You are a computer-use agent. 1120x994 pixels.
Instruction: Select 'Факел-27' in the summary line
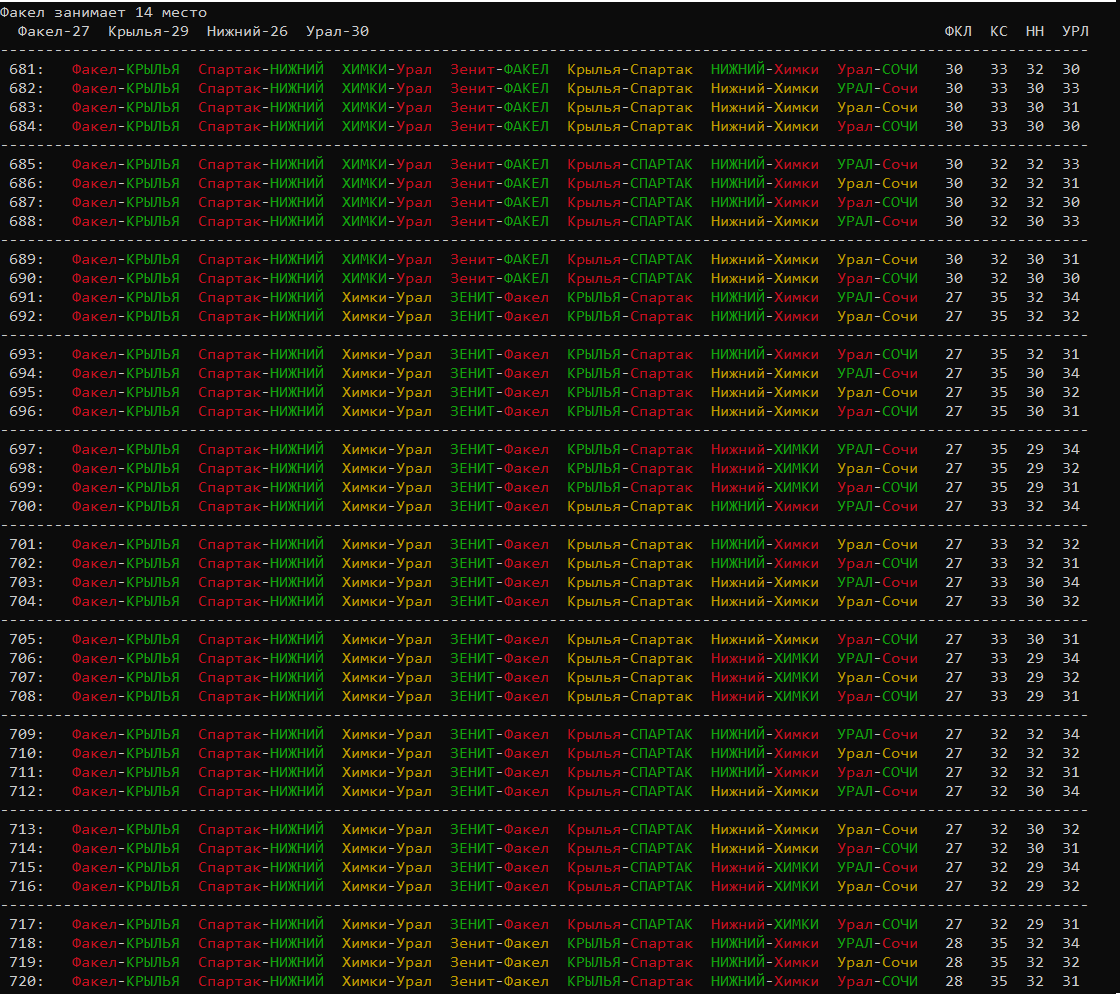coord(54,31)
